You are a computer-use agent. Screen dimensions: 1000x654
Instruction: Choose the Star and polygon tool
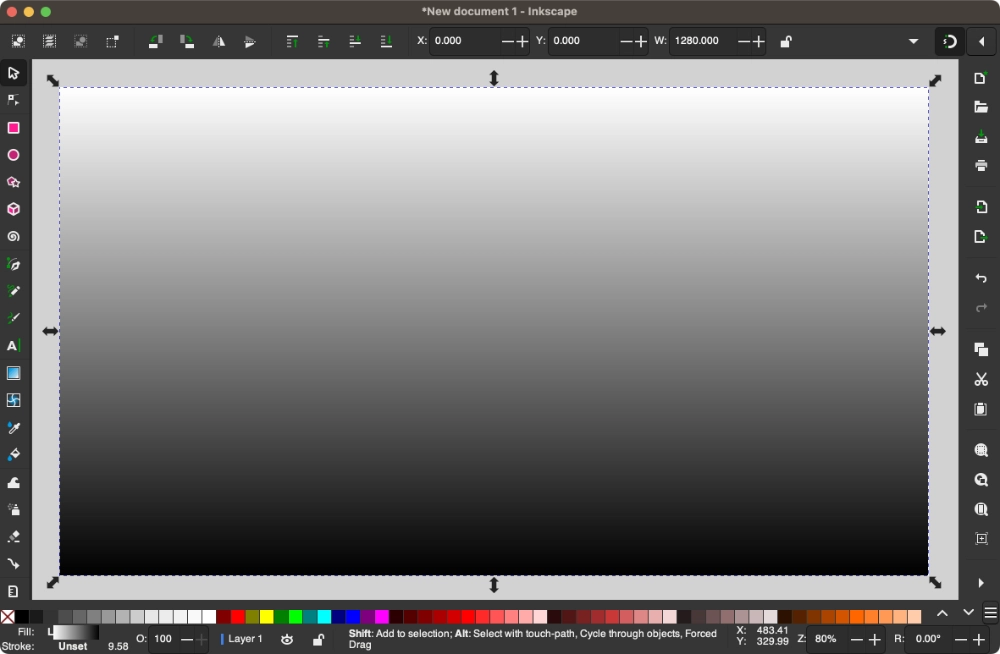[x=13, y=182]
